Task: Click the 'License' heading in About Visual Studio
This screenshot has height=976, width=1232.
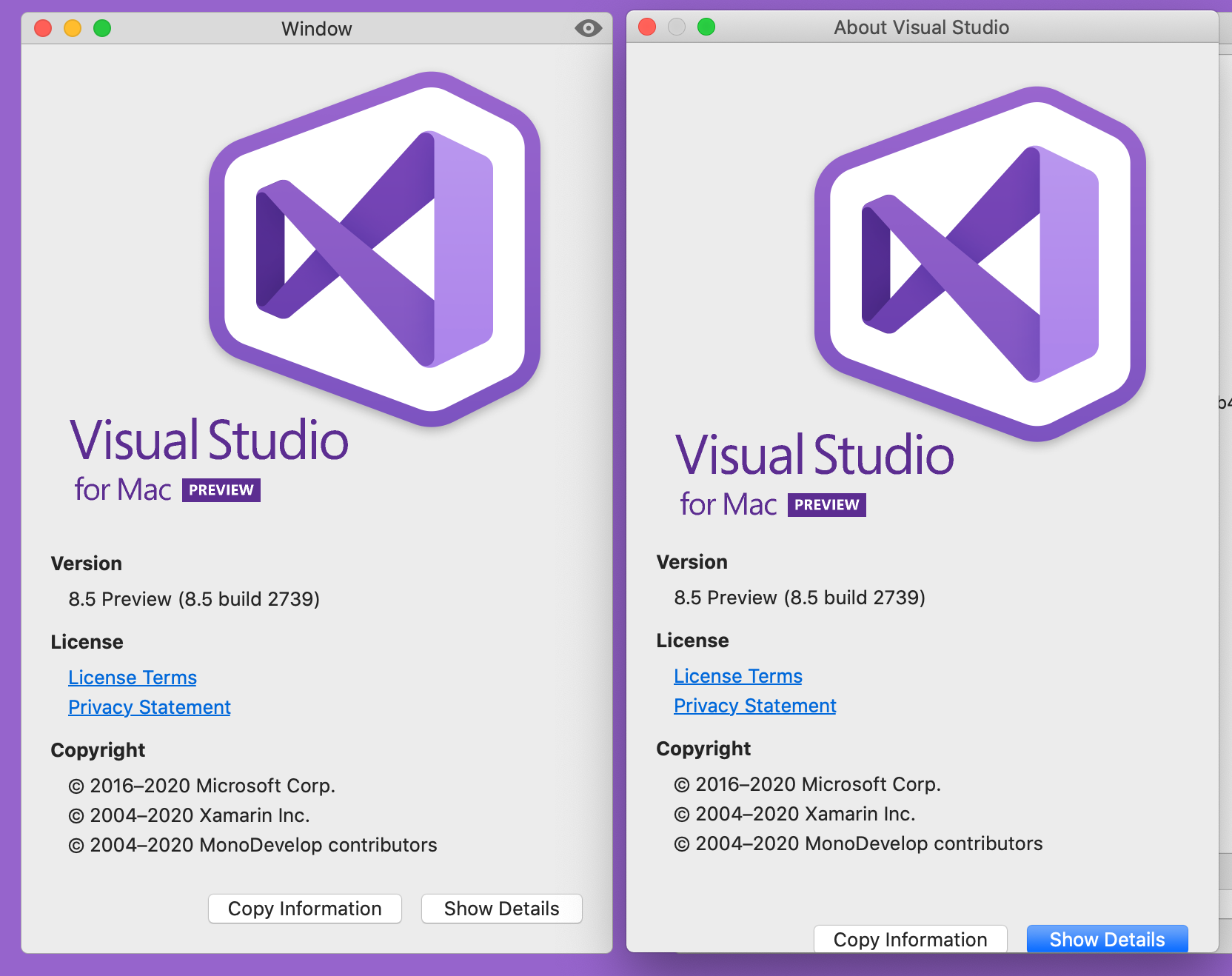Action: point(693,641)
